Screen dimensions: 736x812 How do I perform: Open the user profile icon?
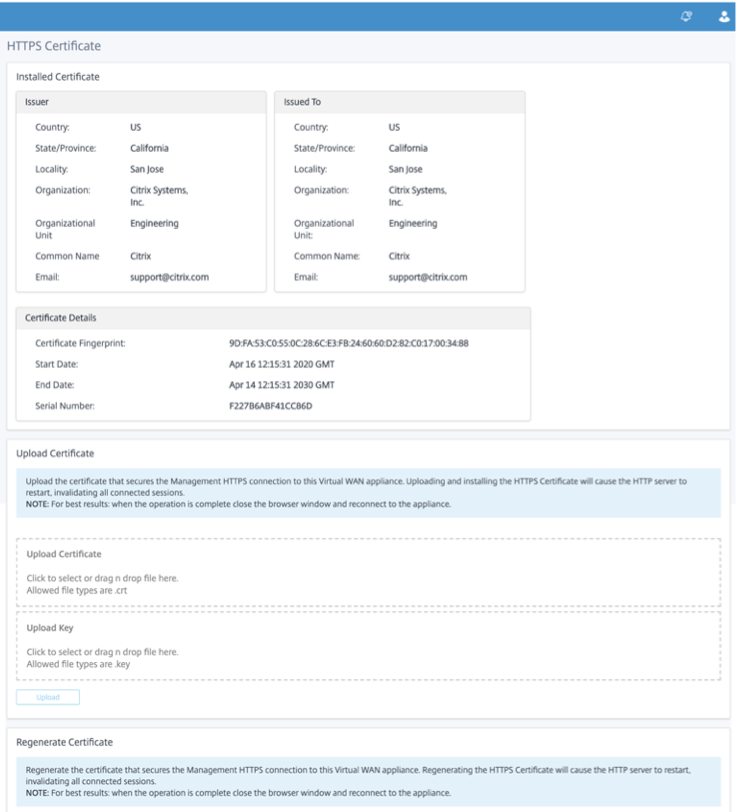(724, 17)
